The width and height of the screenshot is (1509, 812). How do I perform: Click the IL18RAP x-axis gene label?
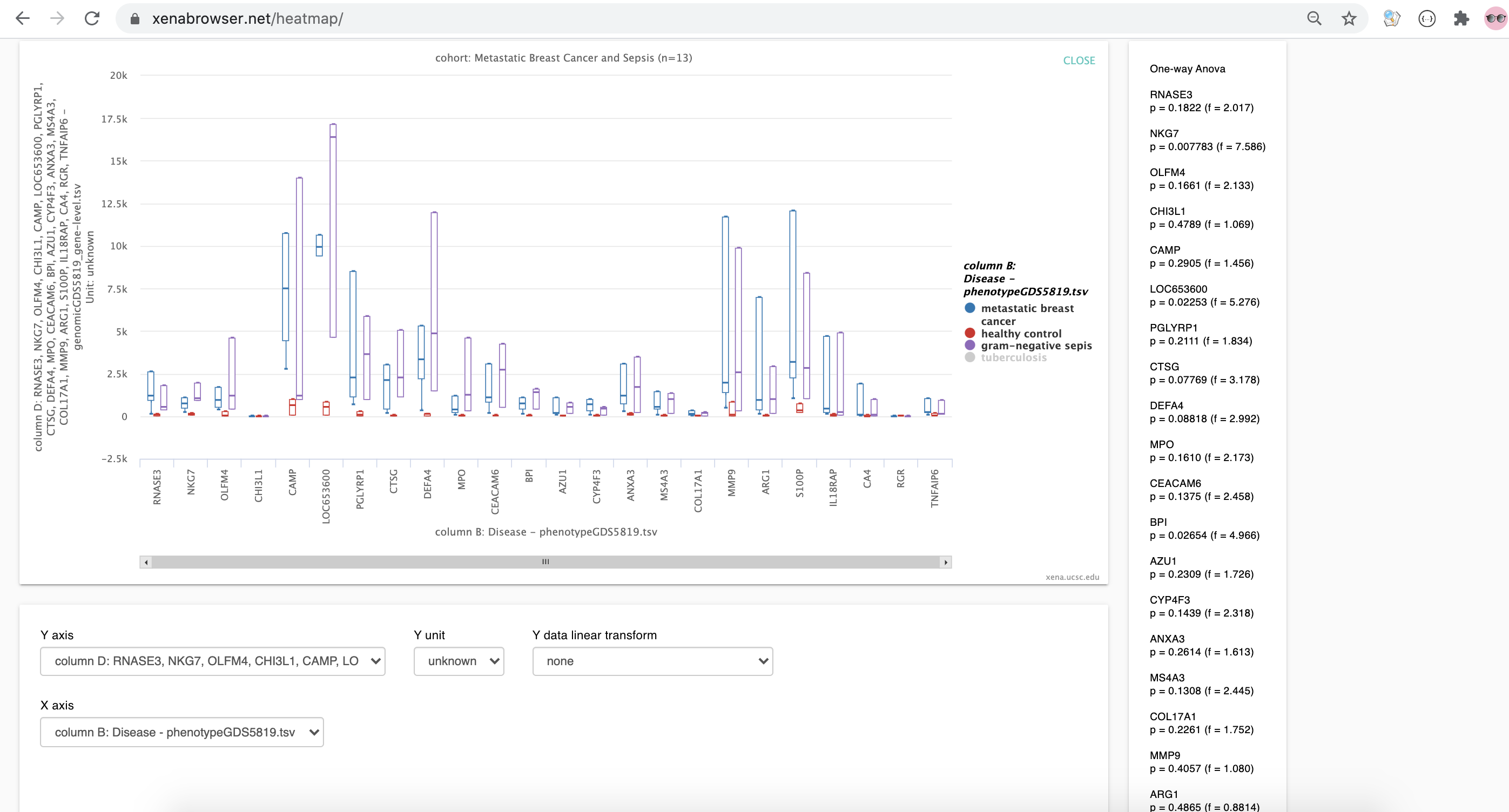[x=833, y=488]
